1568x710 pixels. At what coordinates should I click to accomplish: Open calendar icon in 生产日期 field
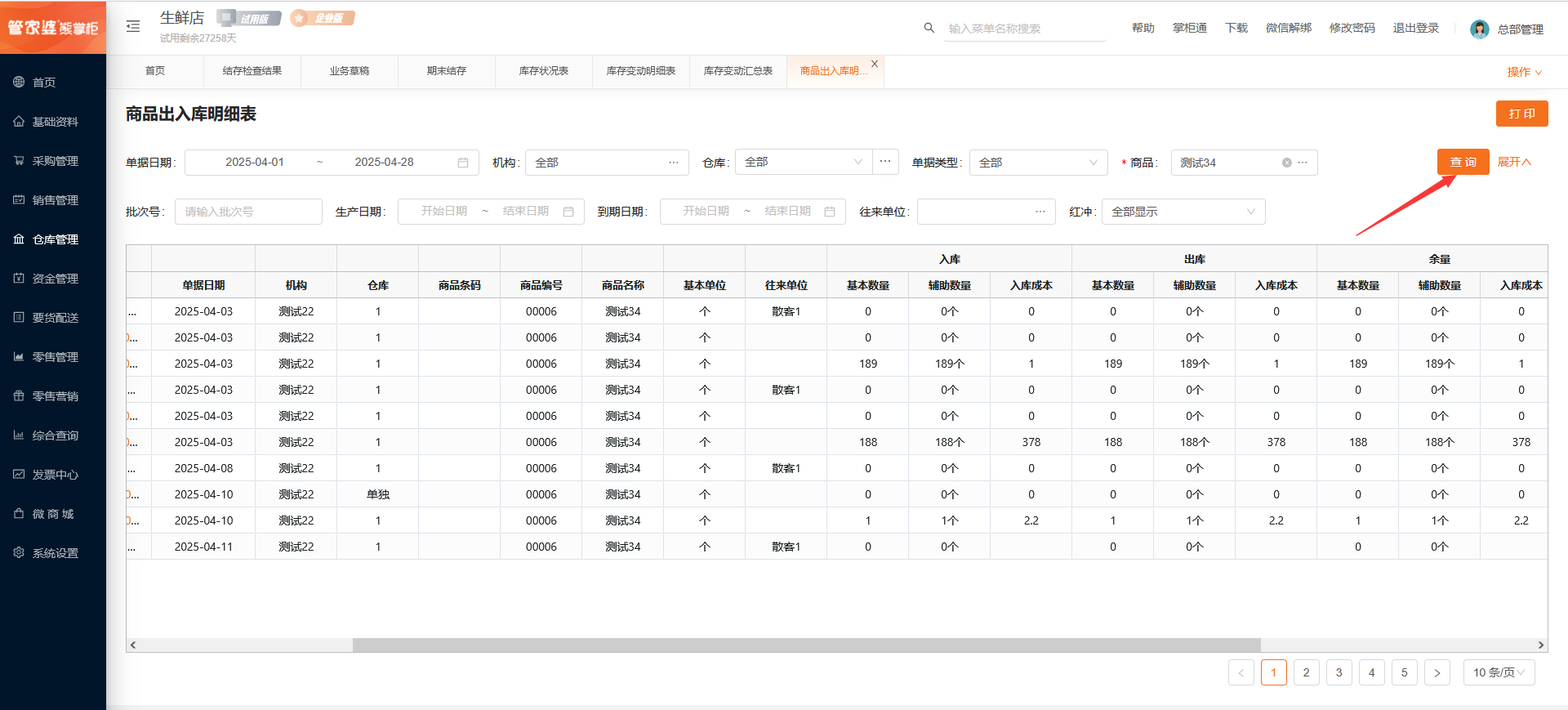(x=568, y=212)
